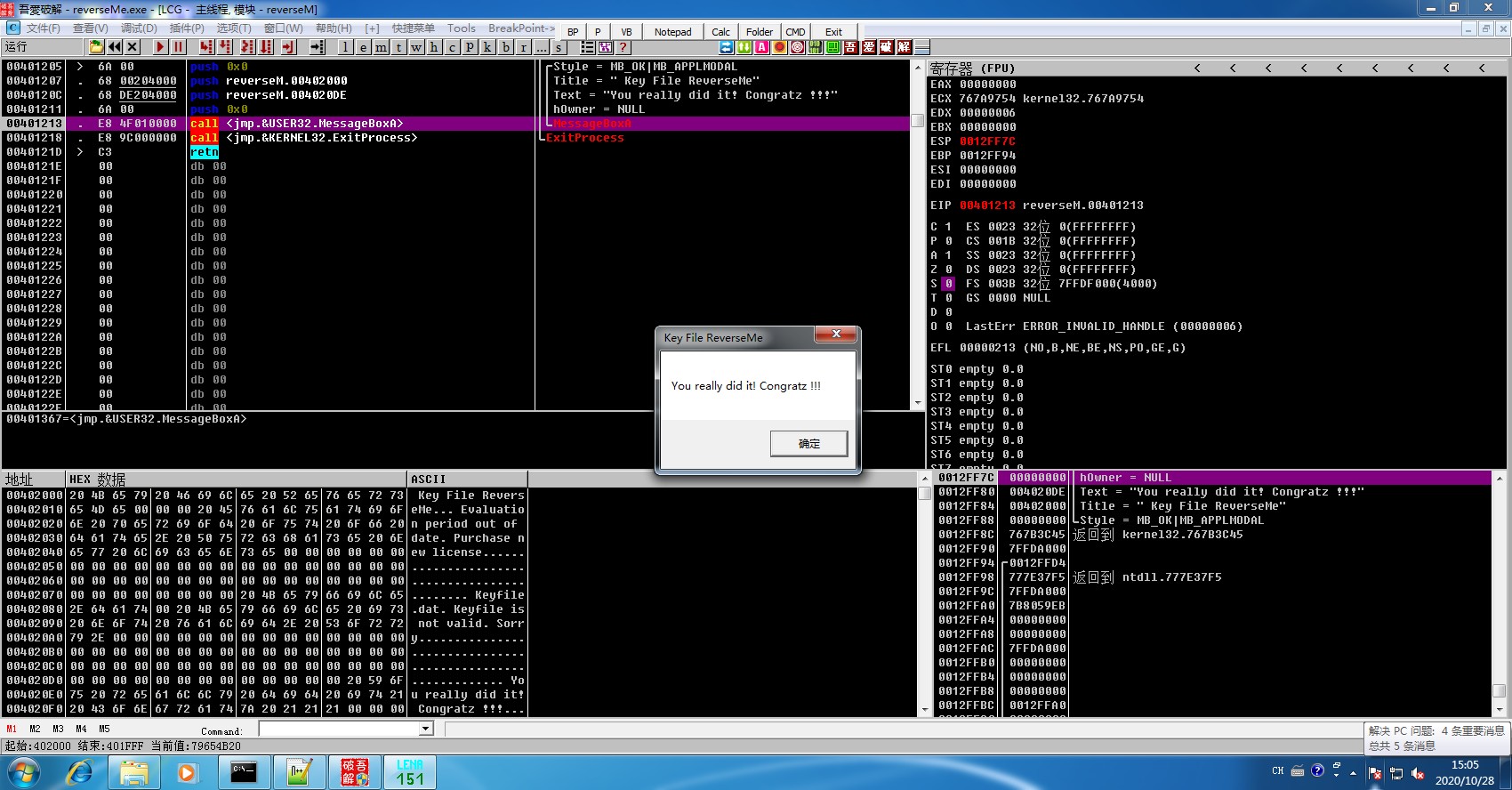Close the Key File ReverseMe dialog
1512x790 pixels.
pos(836,335)
